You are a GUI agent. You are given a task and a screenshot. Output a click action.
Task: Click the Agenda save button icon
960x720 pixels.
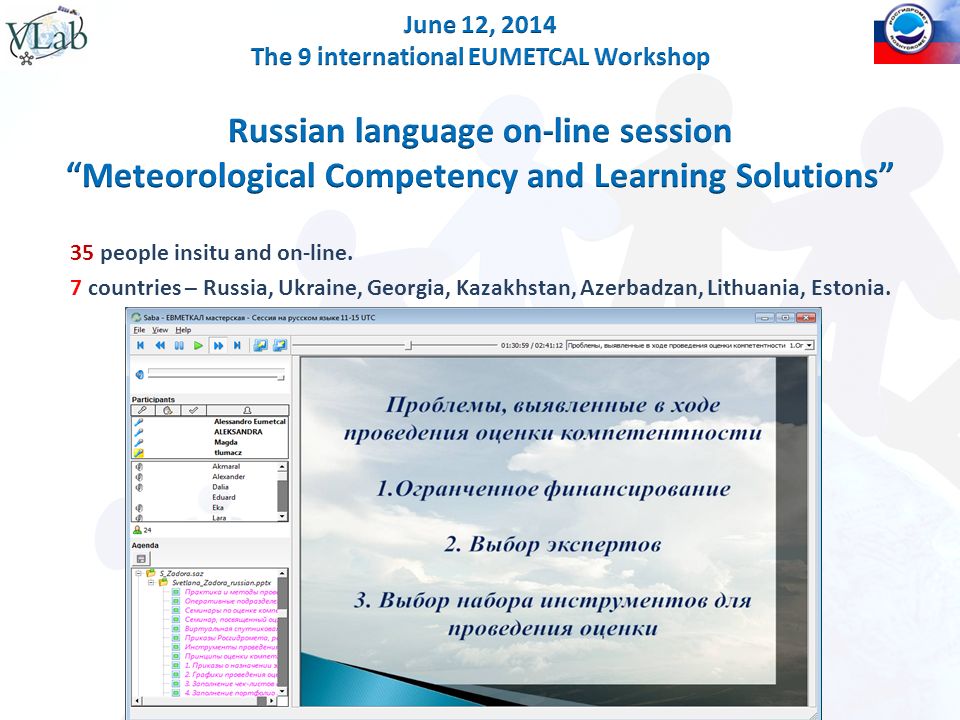click(x=141, y=558)
